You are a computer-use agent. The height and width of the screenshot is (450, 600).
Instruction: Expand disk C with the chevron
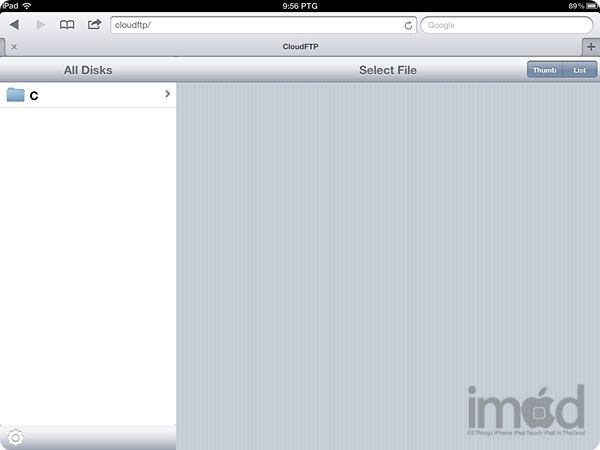(x=167, y=94)
